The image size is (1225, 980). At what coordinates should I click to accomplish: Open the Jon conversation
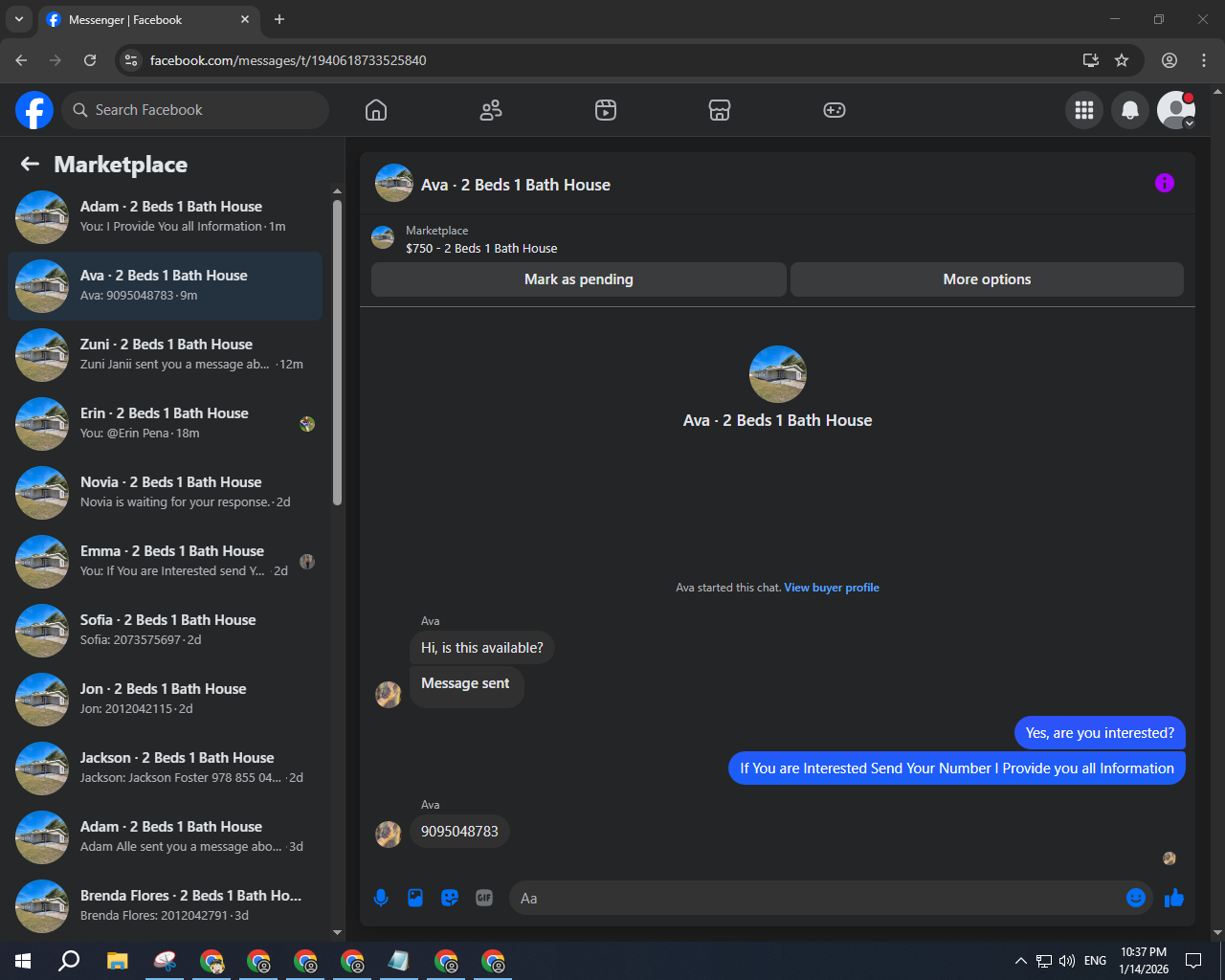pos(165,700)
